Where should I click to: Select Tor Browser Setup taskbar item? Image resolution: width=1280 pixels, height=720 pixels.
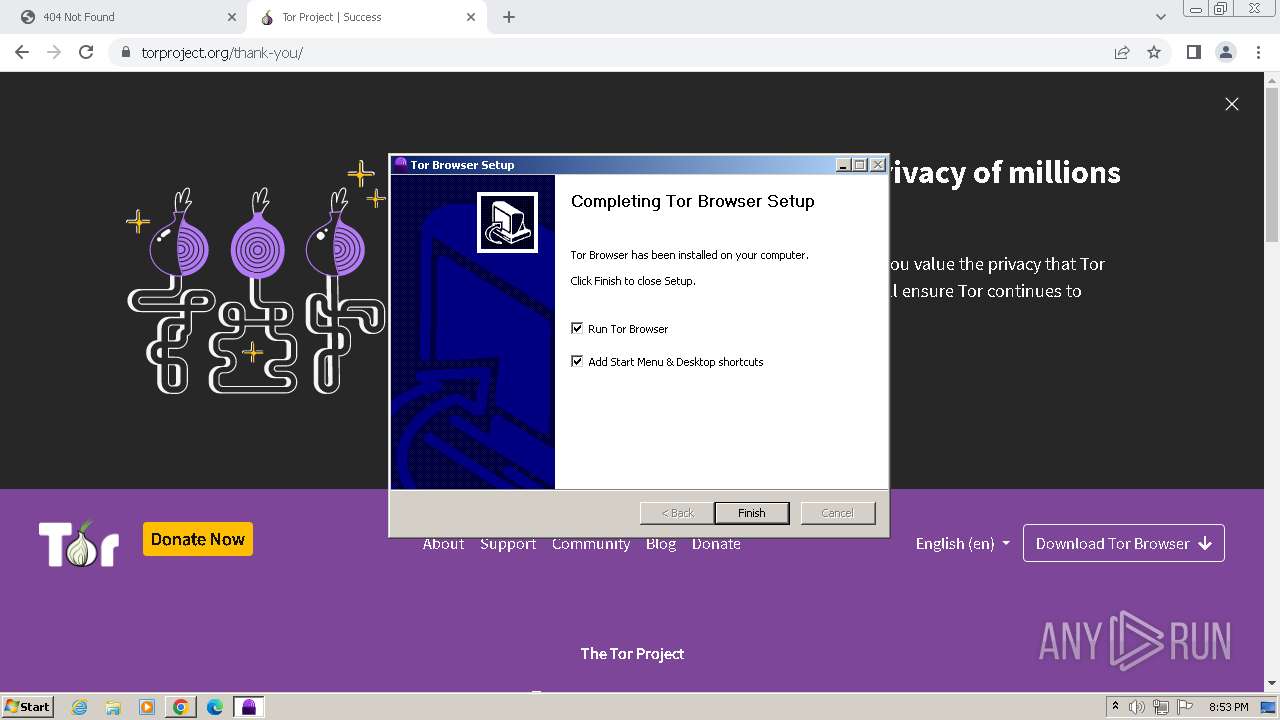click(249, 707)
